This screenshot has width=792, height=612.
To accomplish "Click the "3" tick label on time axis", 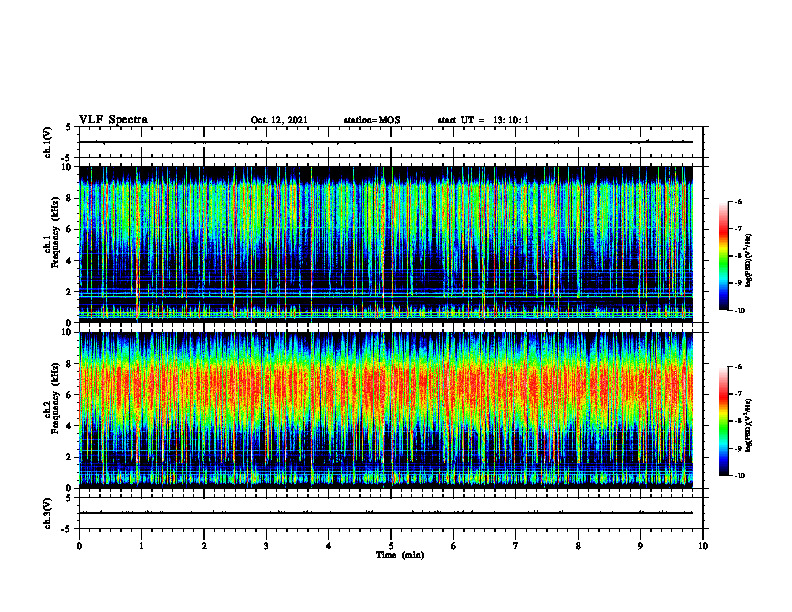I will 266,546.
